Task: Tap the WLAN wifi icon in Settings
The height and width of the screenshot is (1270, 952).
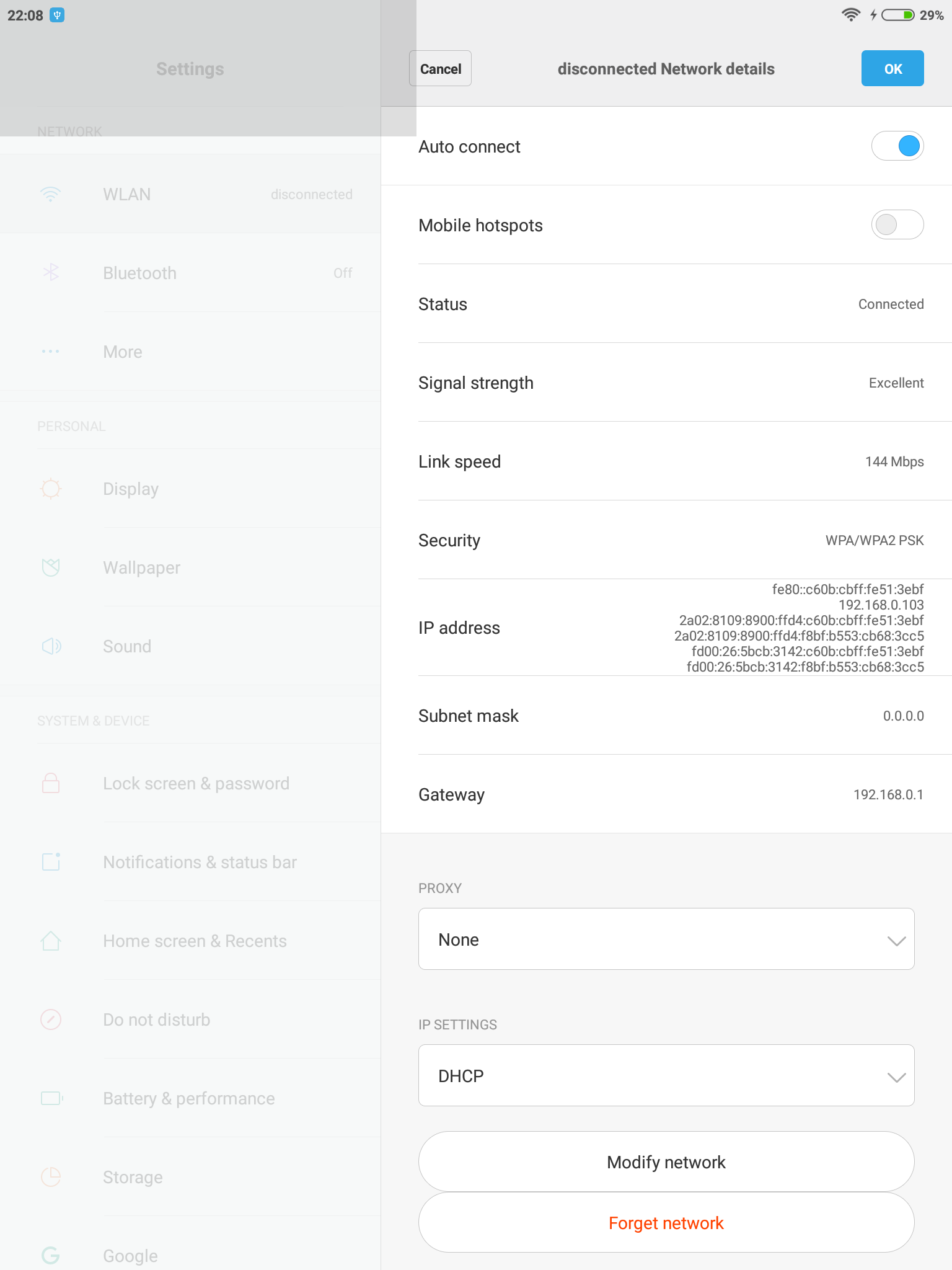Action: click(50, 194)
